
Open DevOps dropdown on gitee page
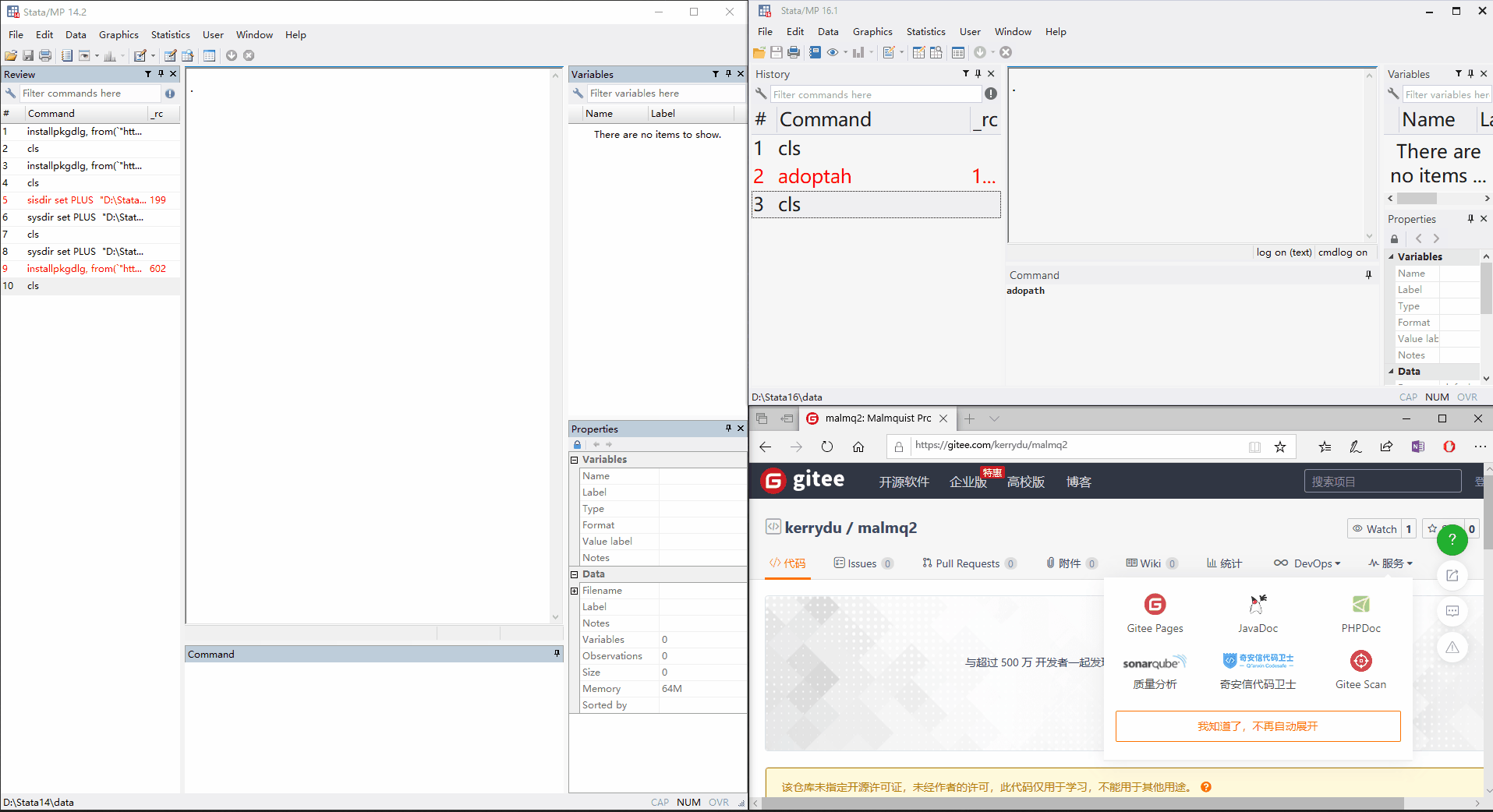(1307, 563)
